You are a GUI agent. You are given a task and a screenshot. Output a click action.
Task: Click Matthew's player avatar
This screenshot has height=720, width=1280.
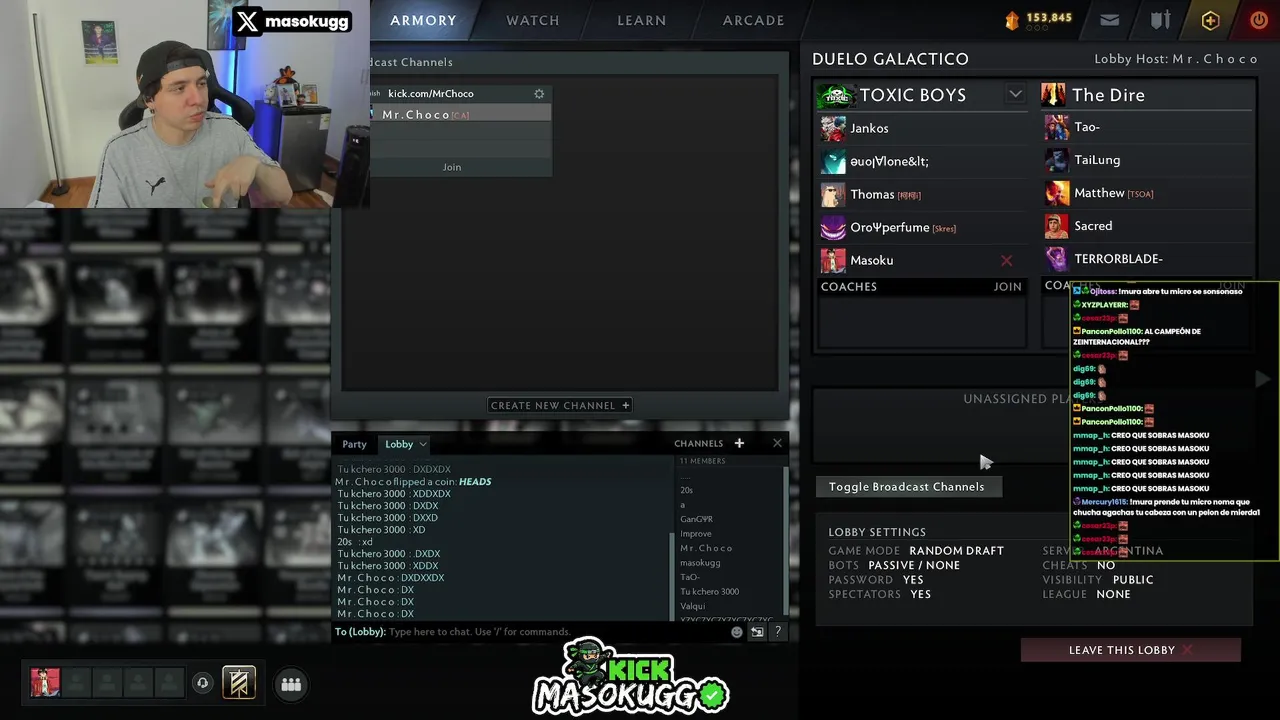[x=1057, y=193]
